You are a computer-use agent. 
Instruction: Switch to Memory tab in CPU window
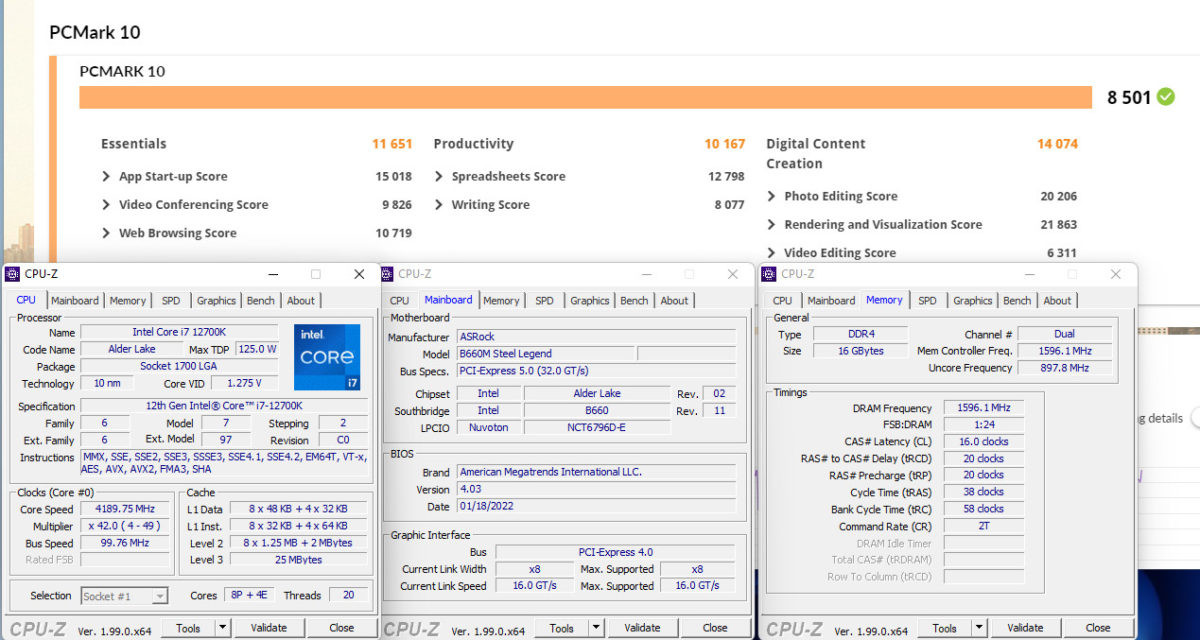click(x=128, y=300)
